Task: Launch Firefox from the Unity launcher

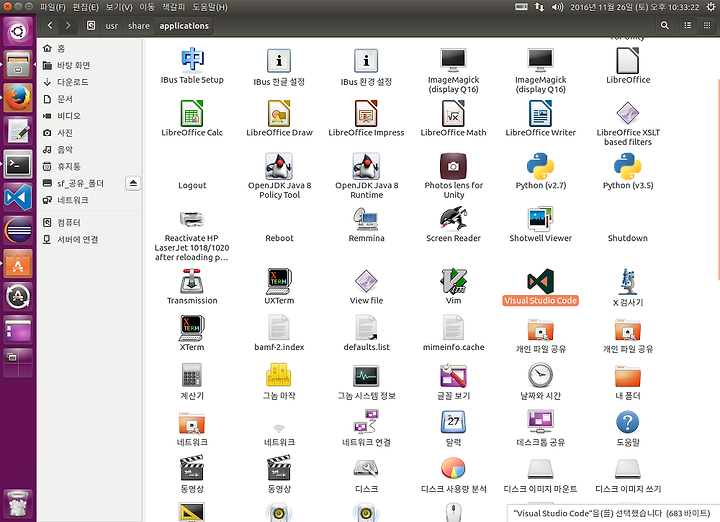Action: click(18, 98)
